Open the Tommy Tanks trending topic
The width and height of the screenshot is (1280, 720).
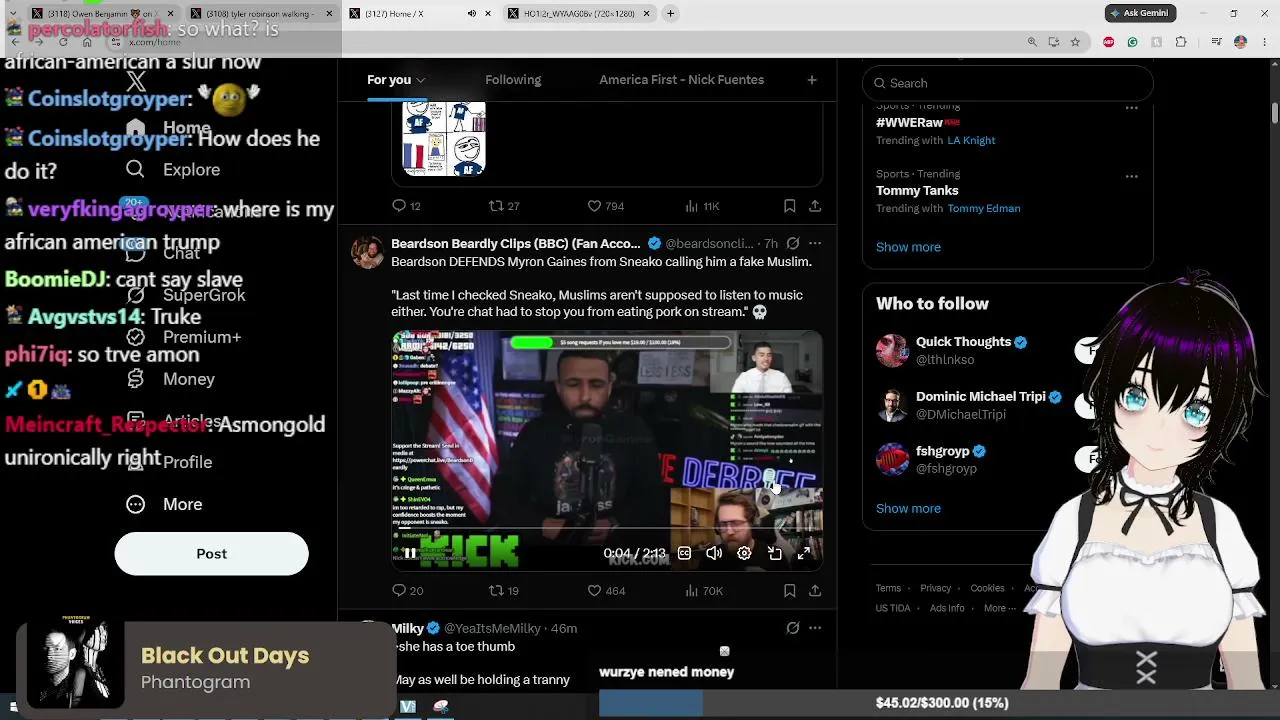click(x=917, y=190)
